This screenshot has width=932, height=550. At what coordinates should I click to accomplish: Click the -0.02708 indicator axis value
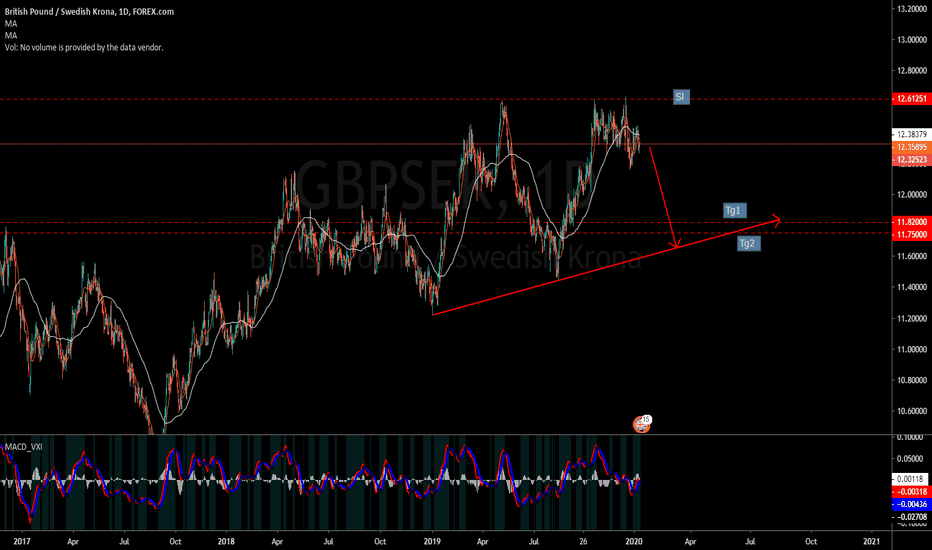(x=912, y=517)
